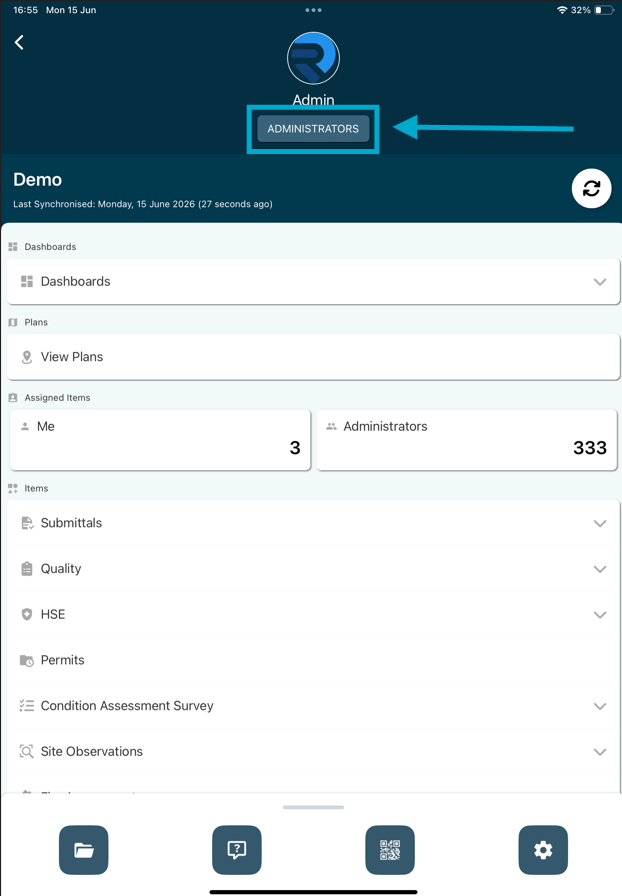Open the folder icon in bottom bar

(x=83, y=850)
